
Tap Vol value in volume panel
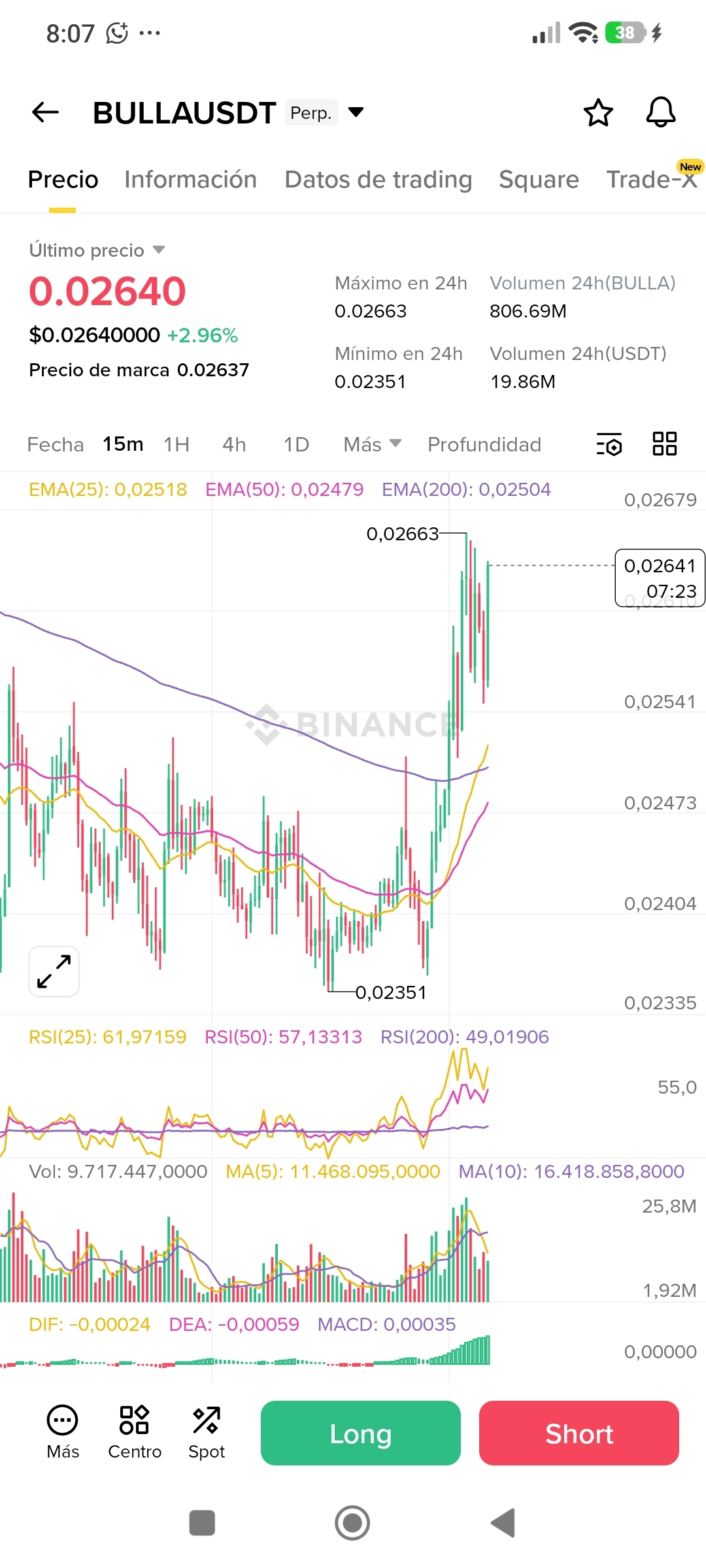pyautogui.click(x=118, y=1171)
